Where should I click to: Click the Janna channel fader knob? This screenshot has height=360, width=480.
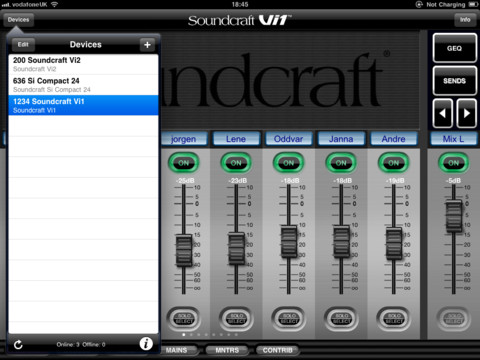[341, 242]
